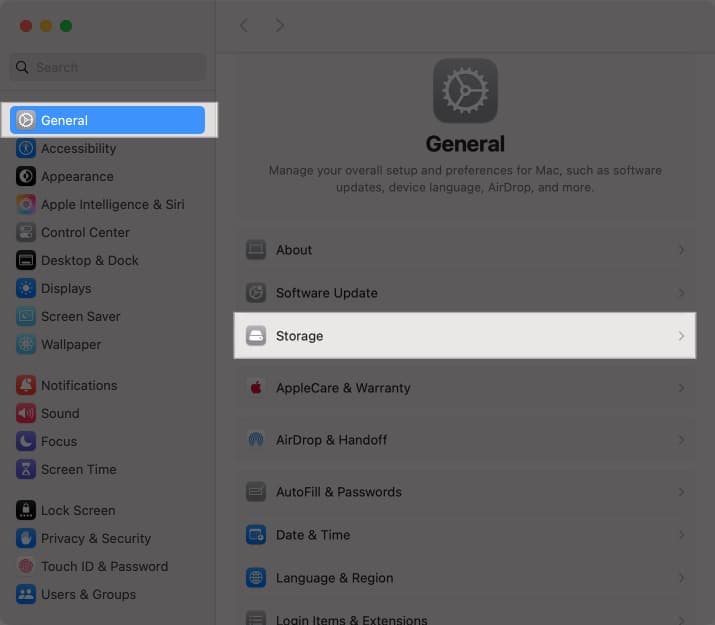Focus the Search field

[x=108, y=67]
